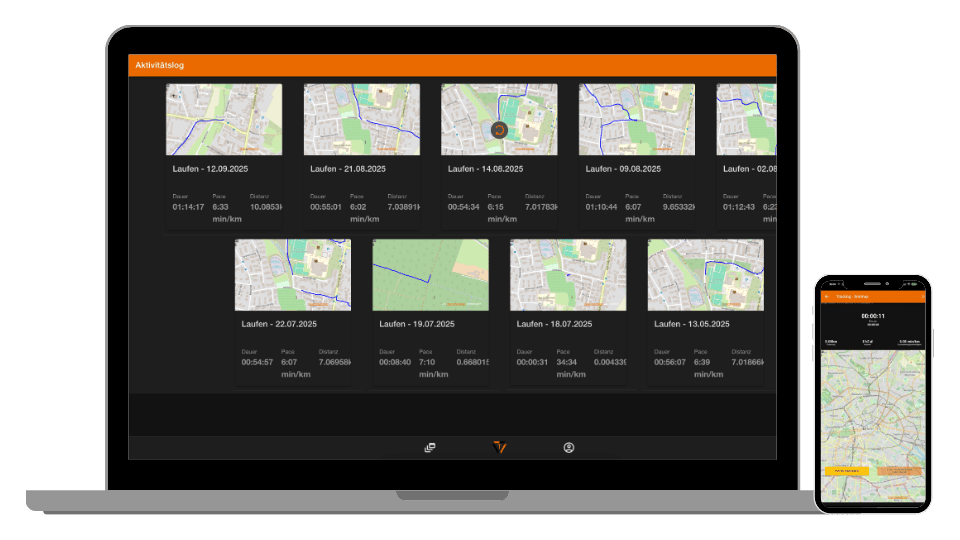Open the user profile icon in bottom bar

(569, 448)
